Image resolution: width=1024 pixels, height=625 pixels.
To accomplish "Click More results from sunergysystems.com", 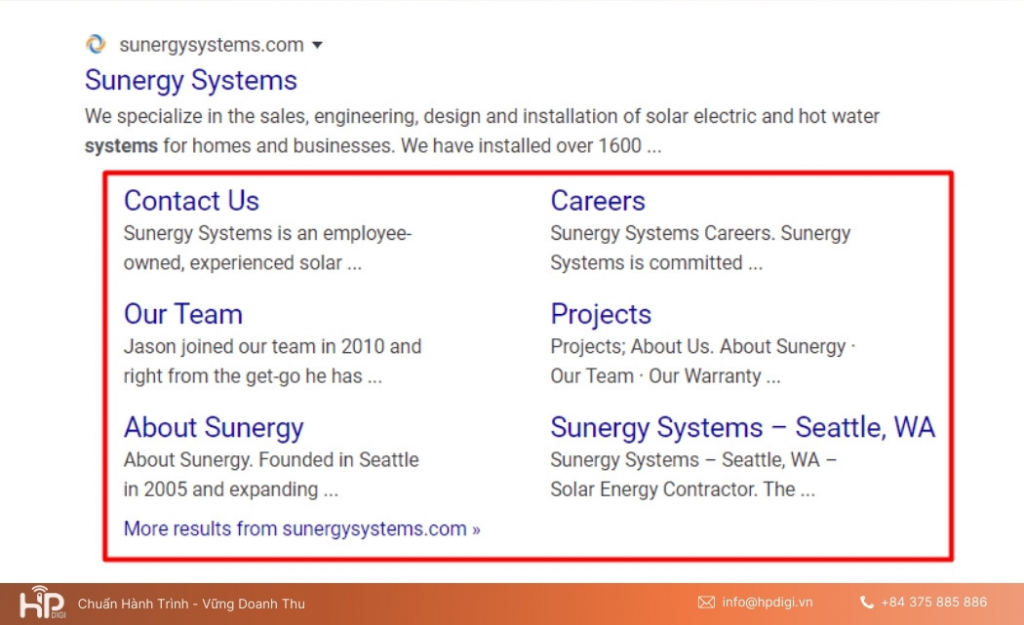I will click(x=302, y=528).
